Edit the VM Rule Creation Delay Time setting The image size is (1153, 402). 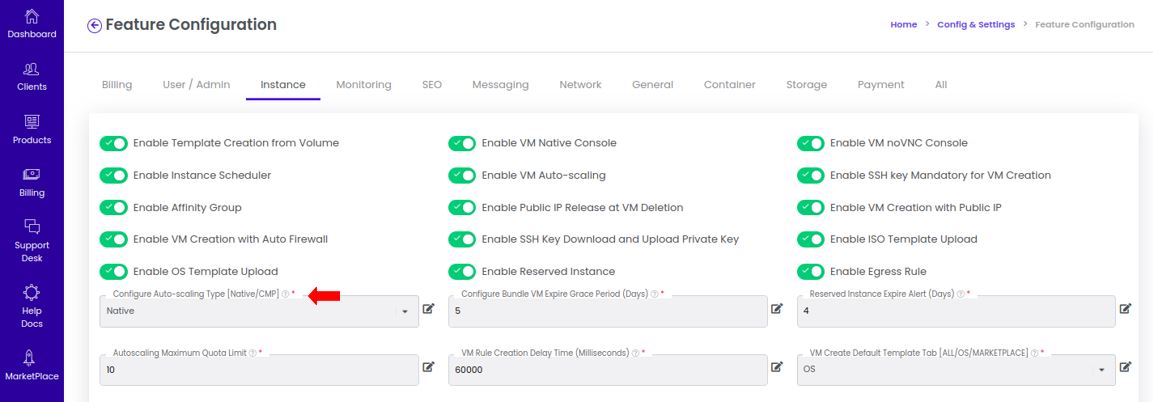[777, 367]
